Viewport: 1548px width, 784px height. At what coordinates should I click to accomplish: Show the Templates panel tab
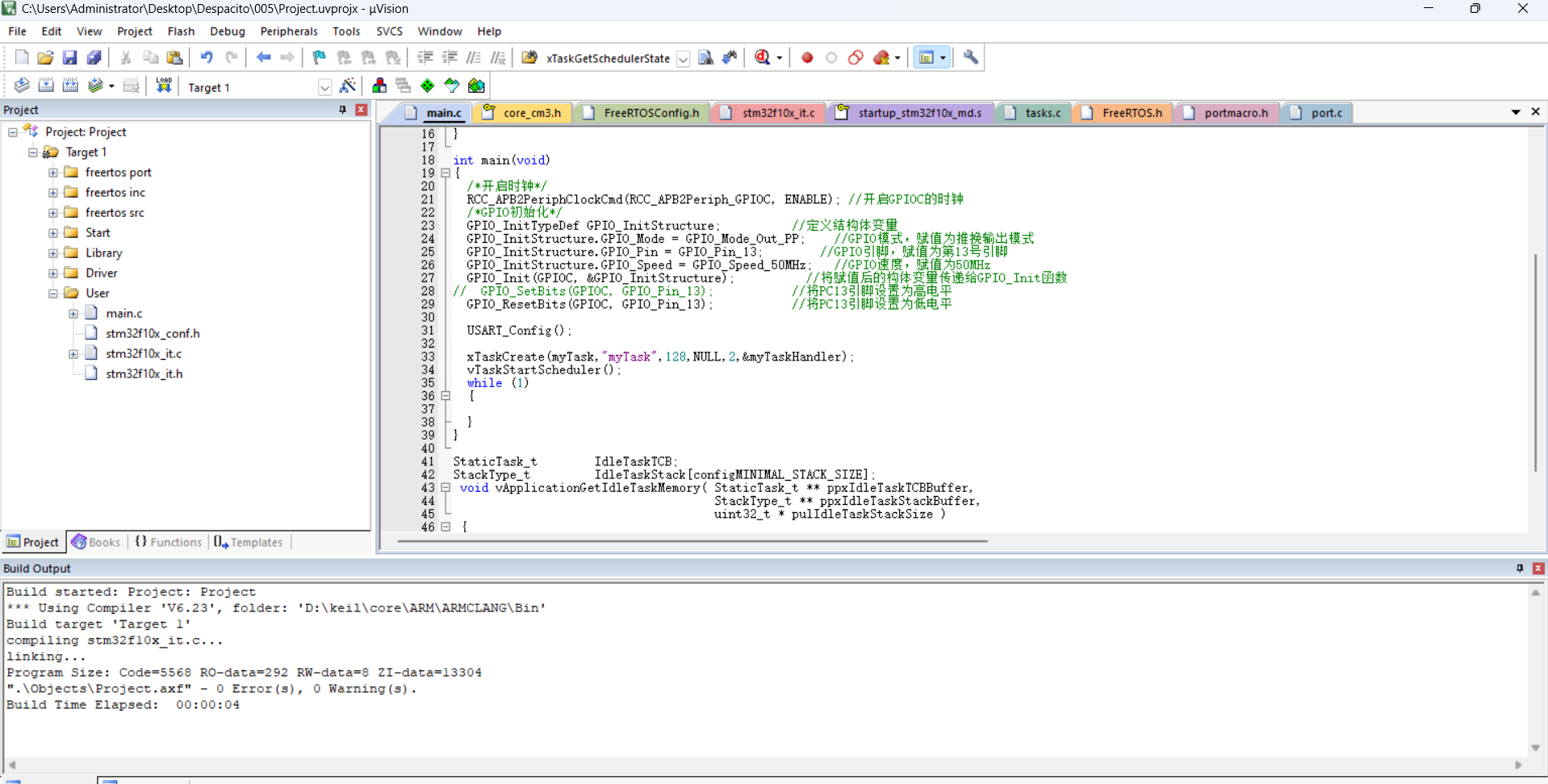[x=249, y=542]
